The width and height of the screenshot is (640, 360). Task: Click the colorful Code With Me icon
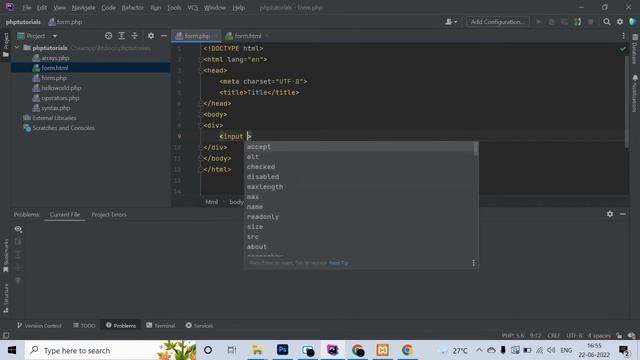(x=633, y=22)
